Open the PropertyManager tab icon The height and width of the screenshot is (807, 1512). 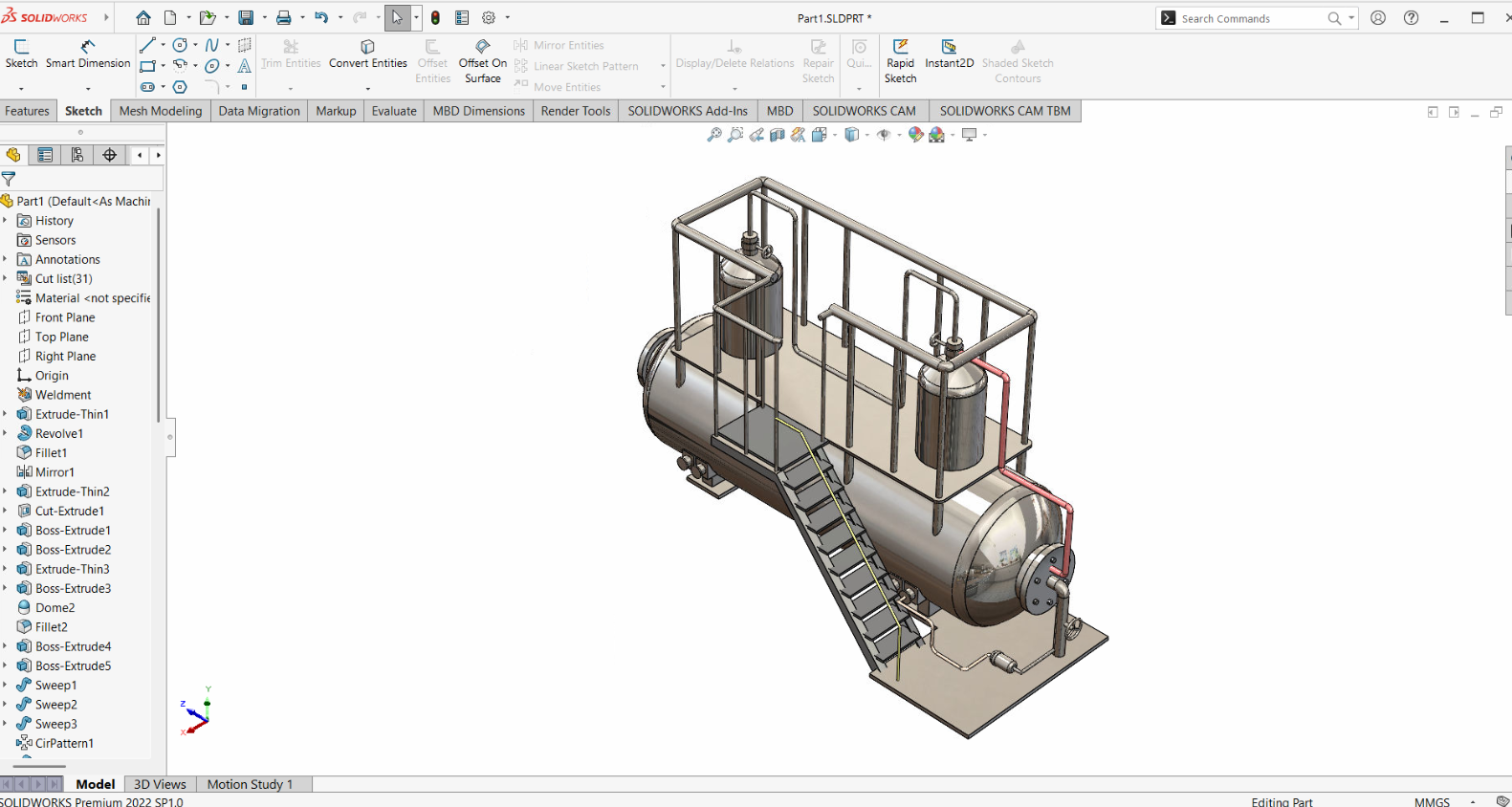pyautogui.click(x=45, y=155)
